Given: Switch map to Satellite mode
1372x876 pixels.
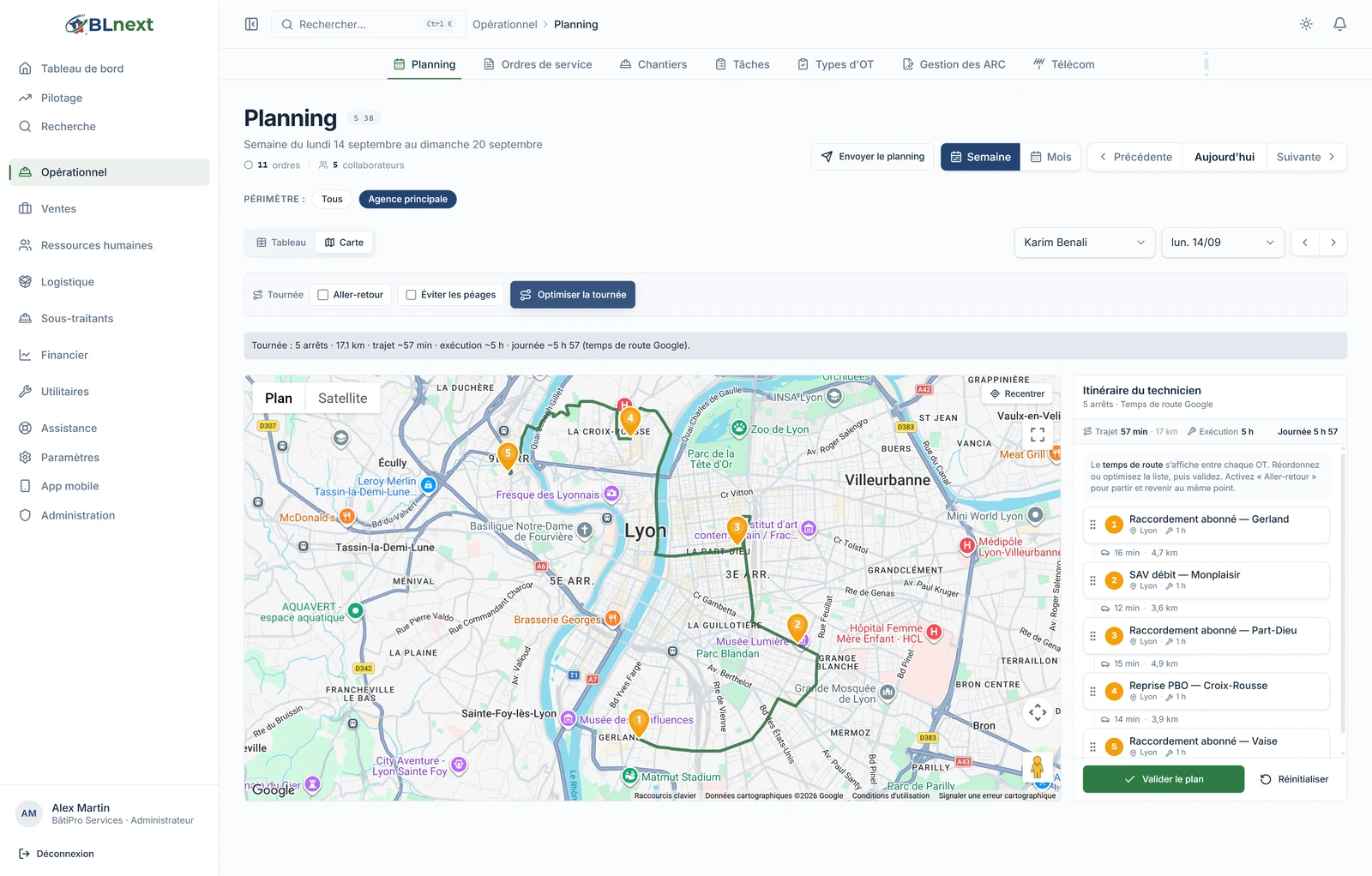Looking at the screenshot, I should (342, 398).
